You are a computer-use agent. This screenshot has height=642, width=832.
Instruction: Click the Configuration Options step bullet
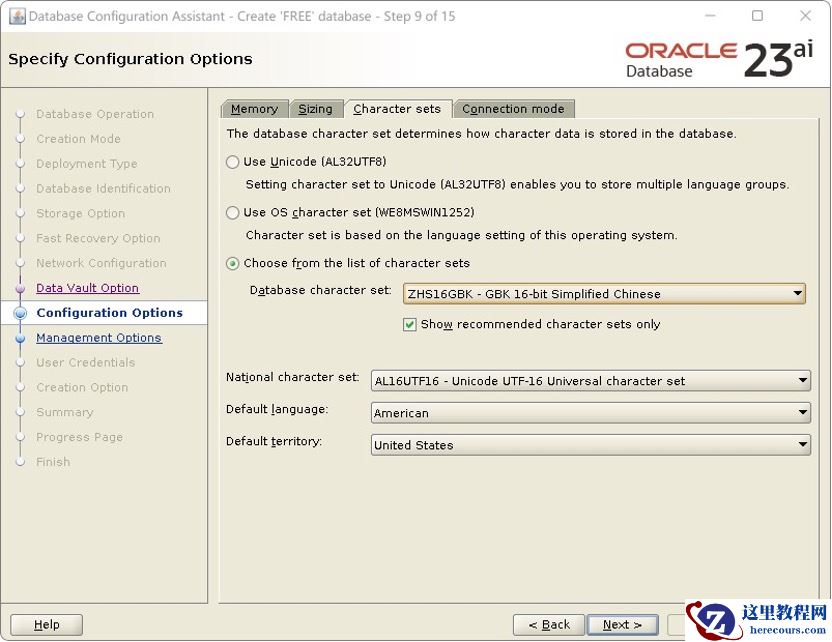click(x=20, y=313)
